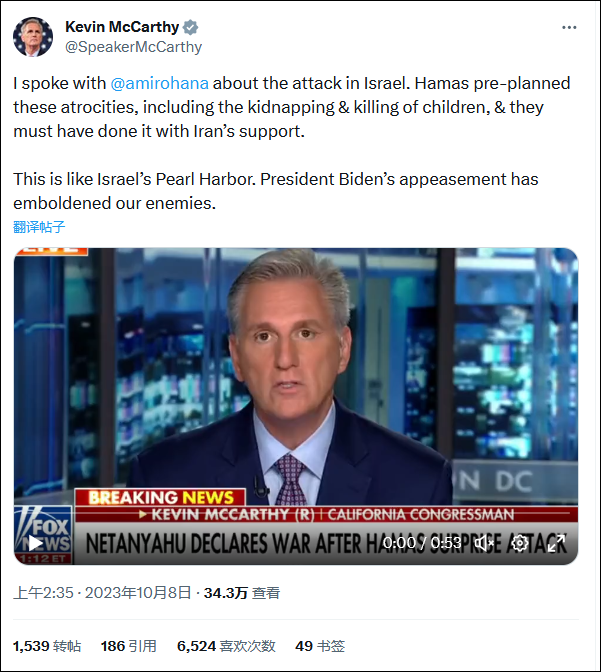Viewport: 601px width, 672px height.
Task: View the 6,524 likes list
Action: click(225, 646)
